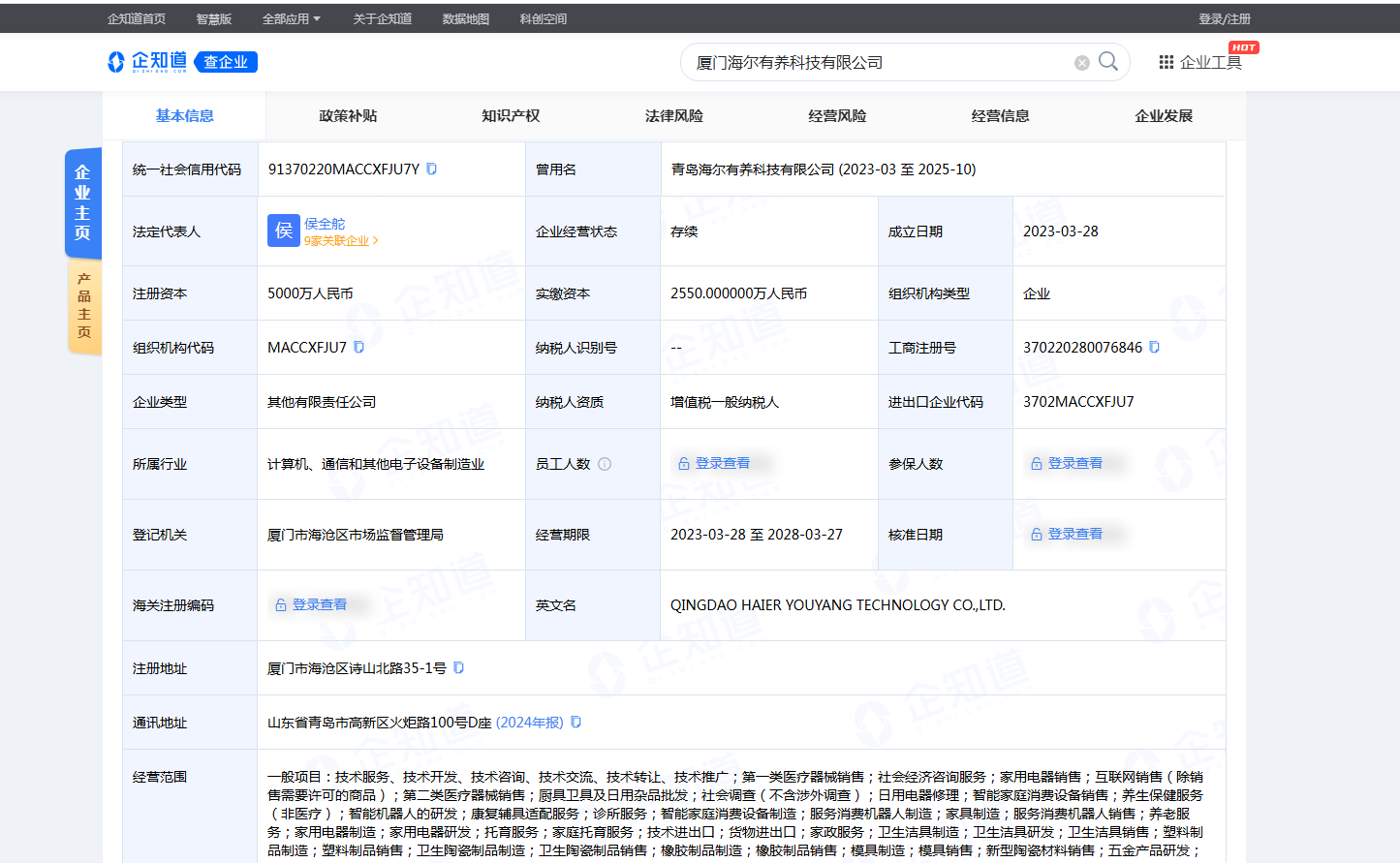Expand the 9家关联企业 link
This screenshot has width=1400, height=863.
[341, 241]
